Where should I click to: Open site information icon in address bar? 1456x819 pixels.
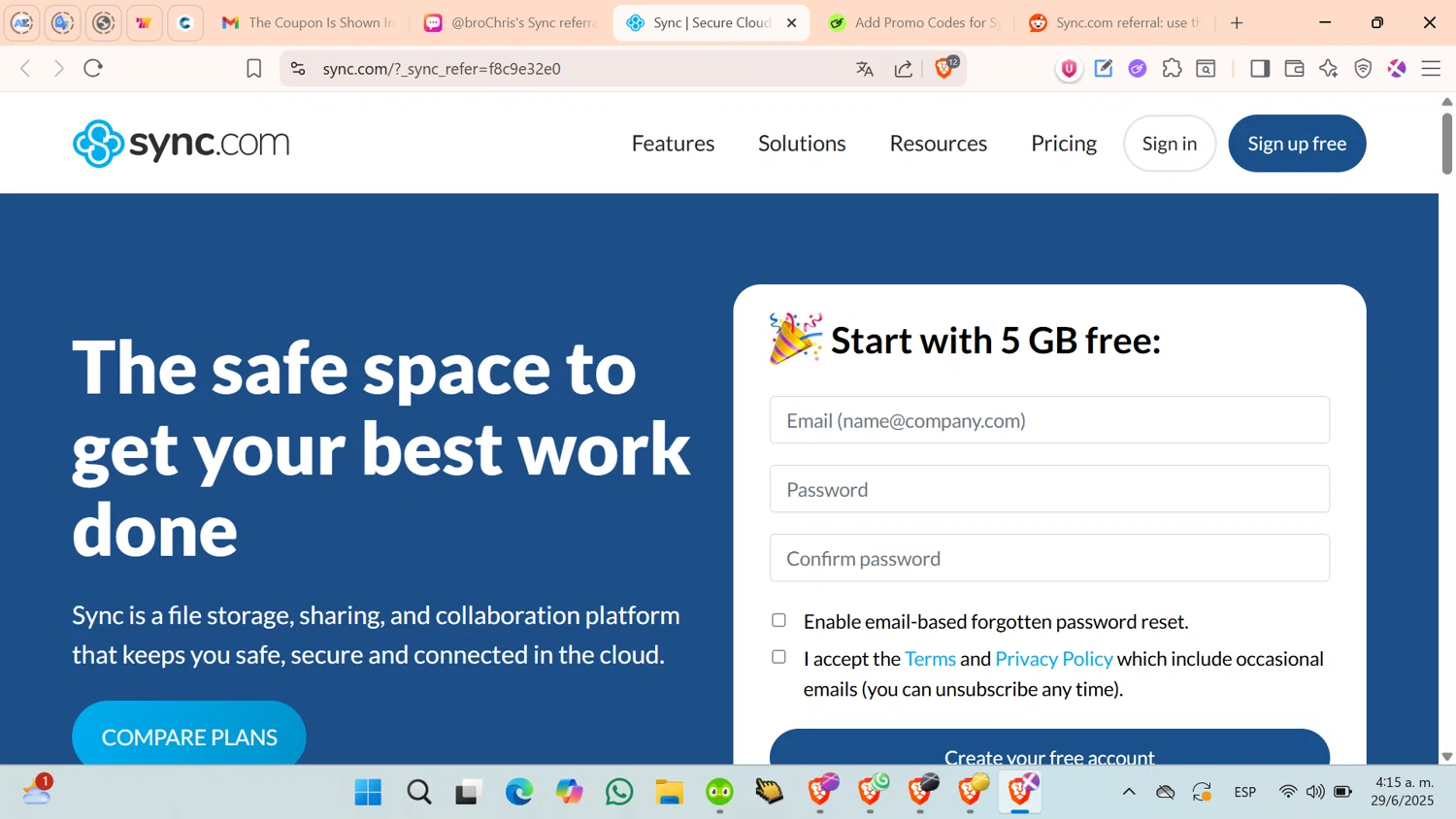pyautogui.click(x=298, y=68)
